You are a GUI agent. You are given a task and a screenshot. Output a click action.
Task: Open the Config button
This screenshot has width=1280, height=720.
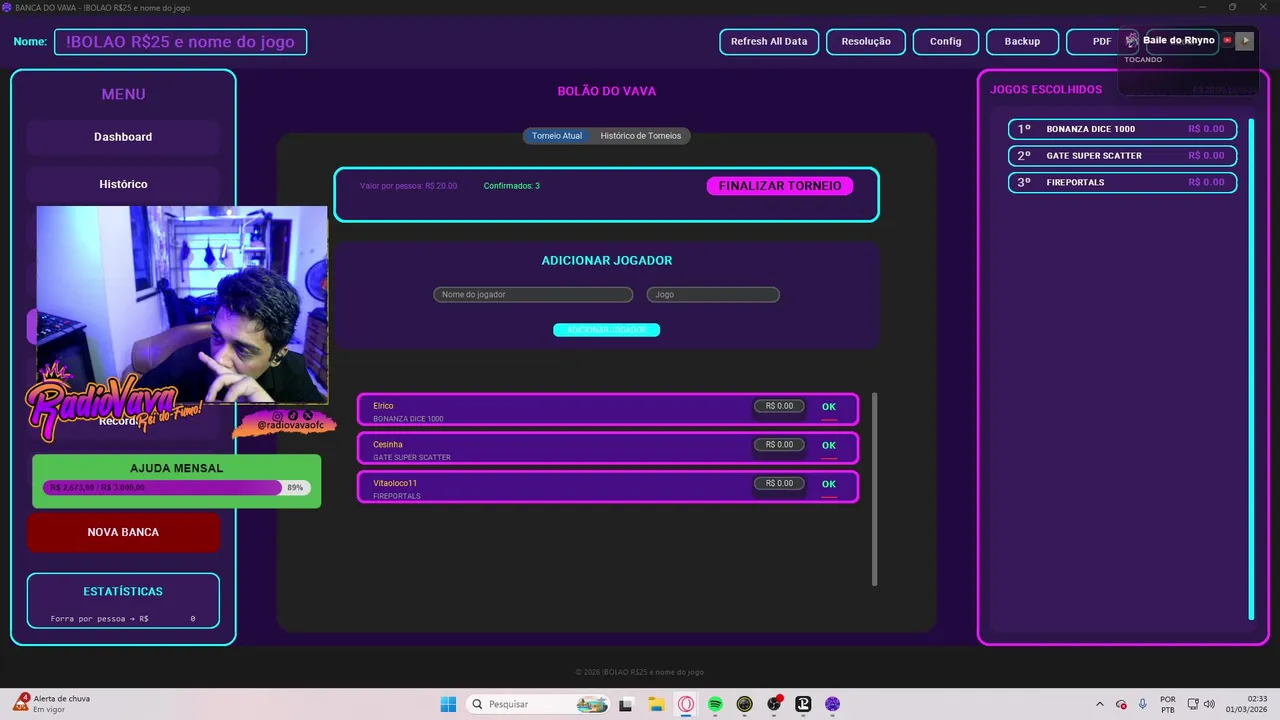tap(945, 41)
